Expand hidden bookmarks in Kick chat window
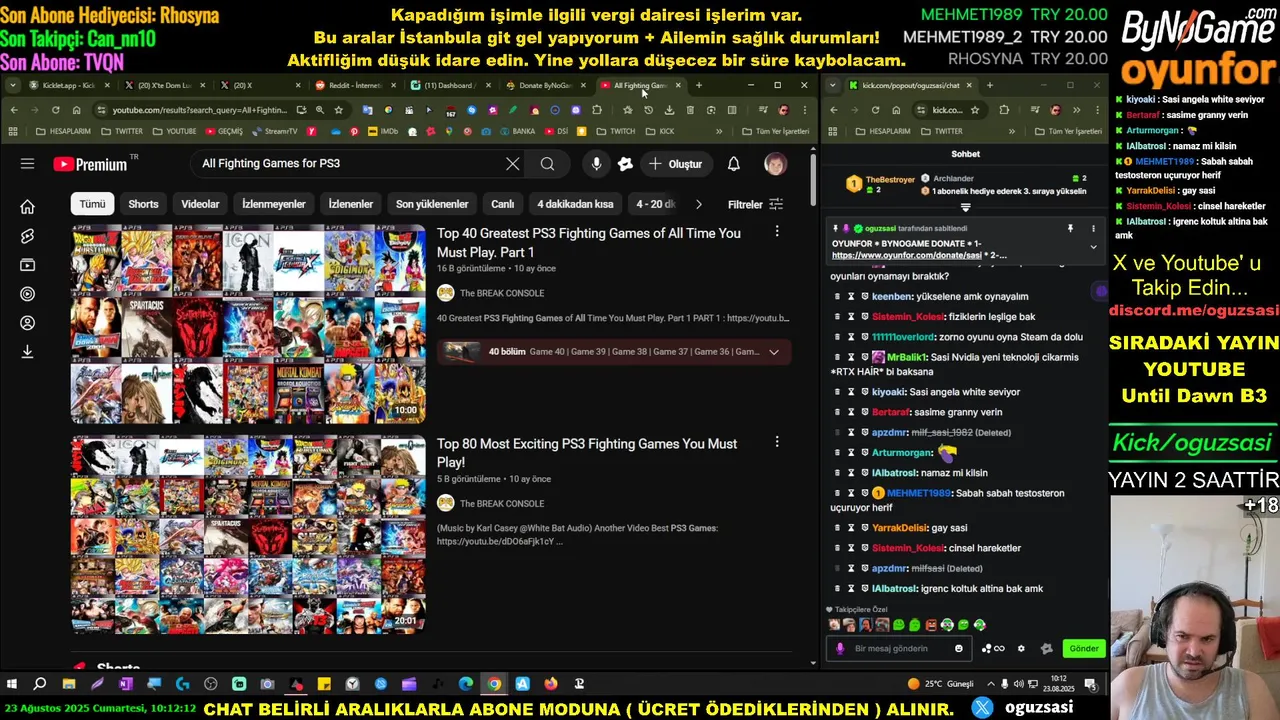Image resolution: width=1280 pixels, height=720 pixels. point(1011,131)
